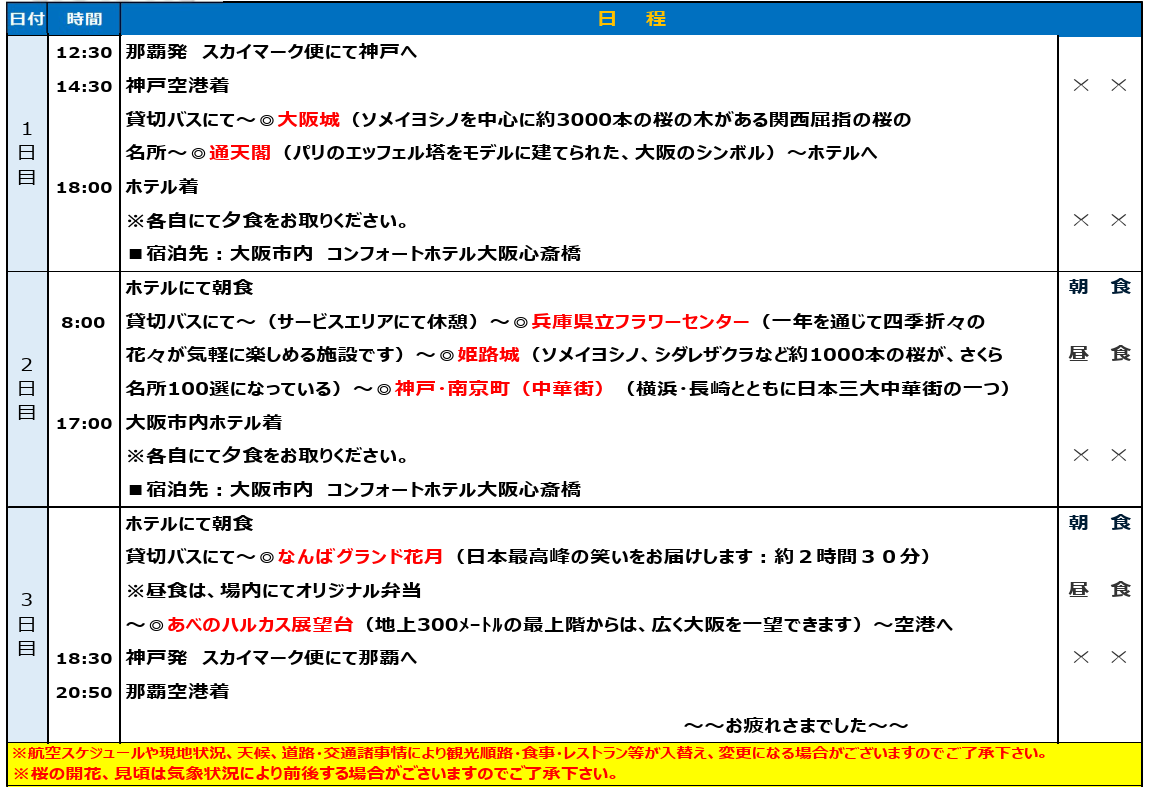Click the yellow 桜の開花 notice line
The height and width of the screenshot is (790, 1151).
315,774
